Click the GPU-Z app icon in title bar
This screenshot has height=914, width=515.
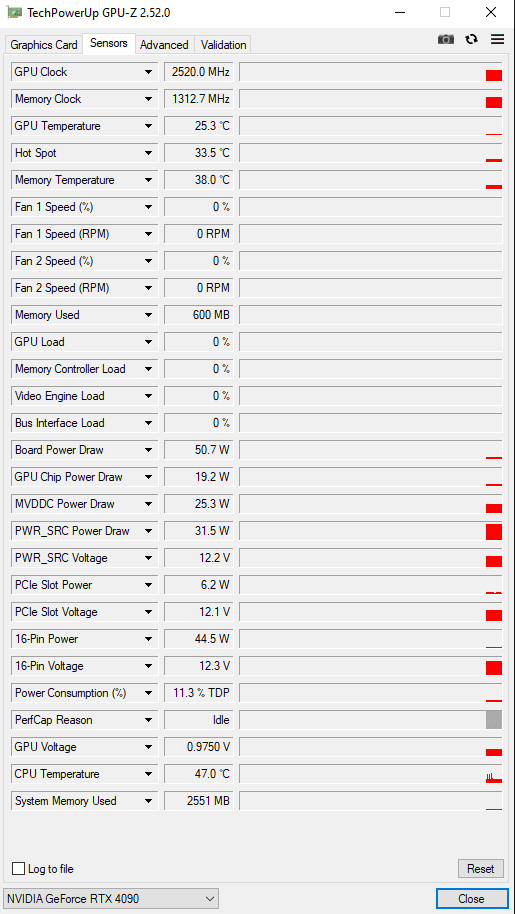(x=15, y=12)
